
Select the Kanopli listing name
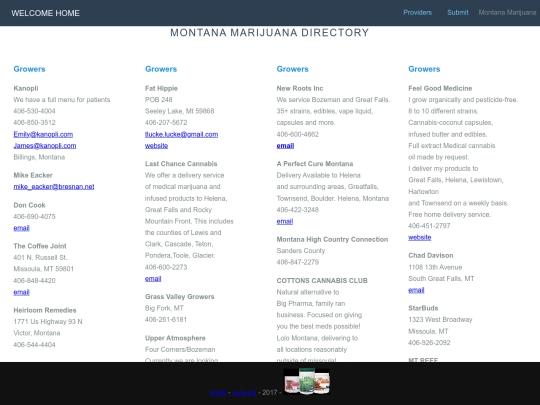[x=26, y=89]
